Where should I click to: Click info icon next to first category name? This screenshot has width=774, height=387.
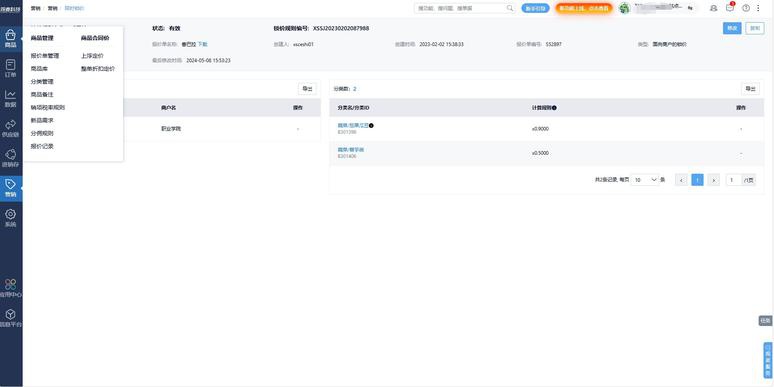coord(371,125)
